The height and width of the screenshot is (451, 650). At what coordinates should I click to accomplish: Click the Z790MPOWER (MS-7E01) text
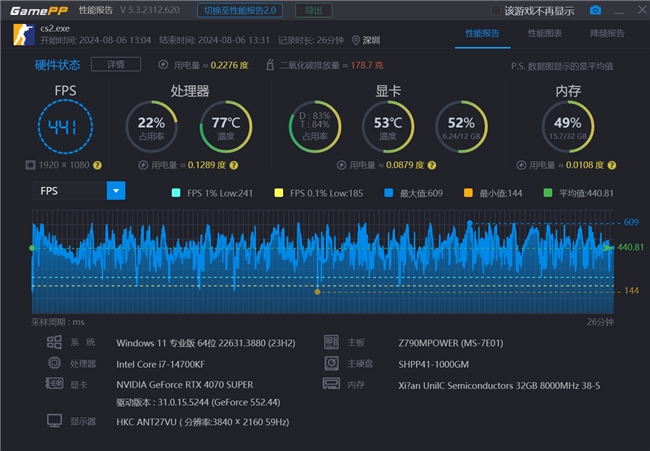point(451,343)
